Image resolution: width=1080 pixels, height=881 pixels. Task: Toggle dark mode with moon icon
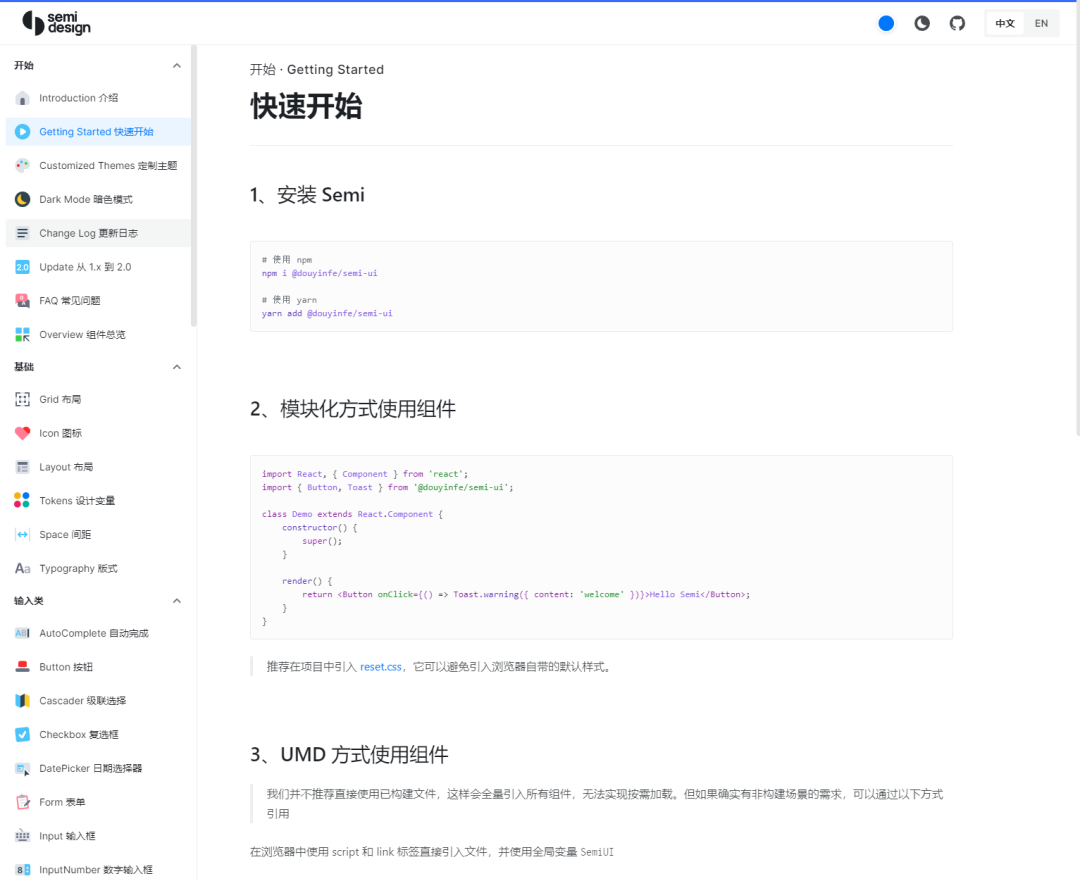[x=922, y=23]
